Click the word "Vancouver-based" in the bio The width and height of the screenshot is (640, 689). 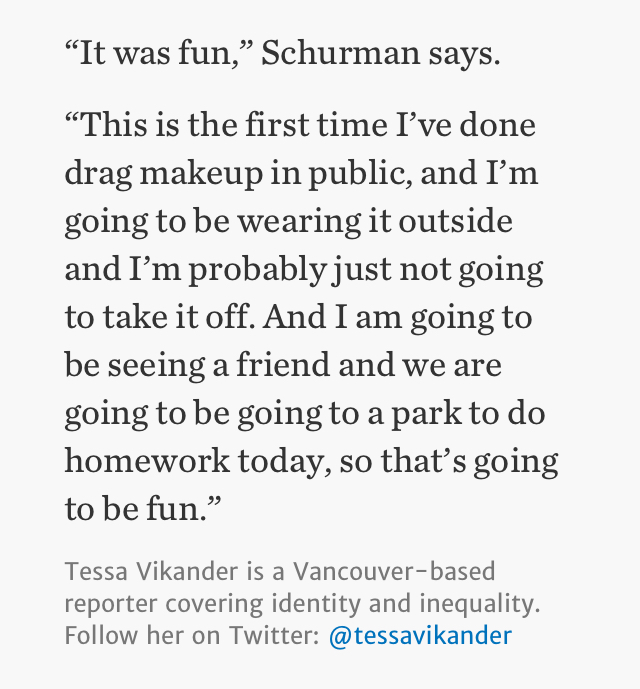point(394,571)
